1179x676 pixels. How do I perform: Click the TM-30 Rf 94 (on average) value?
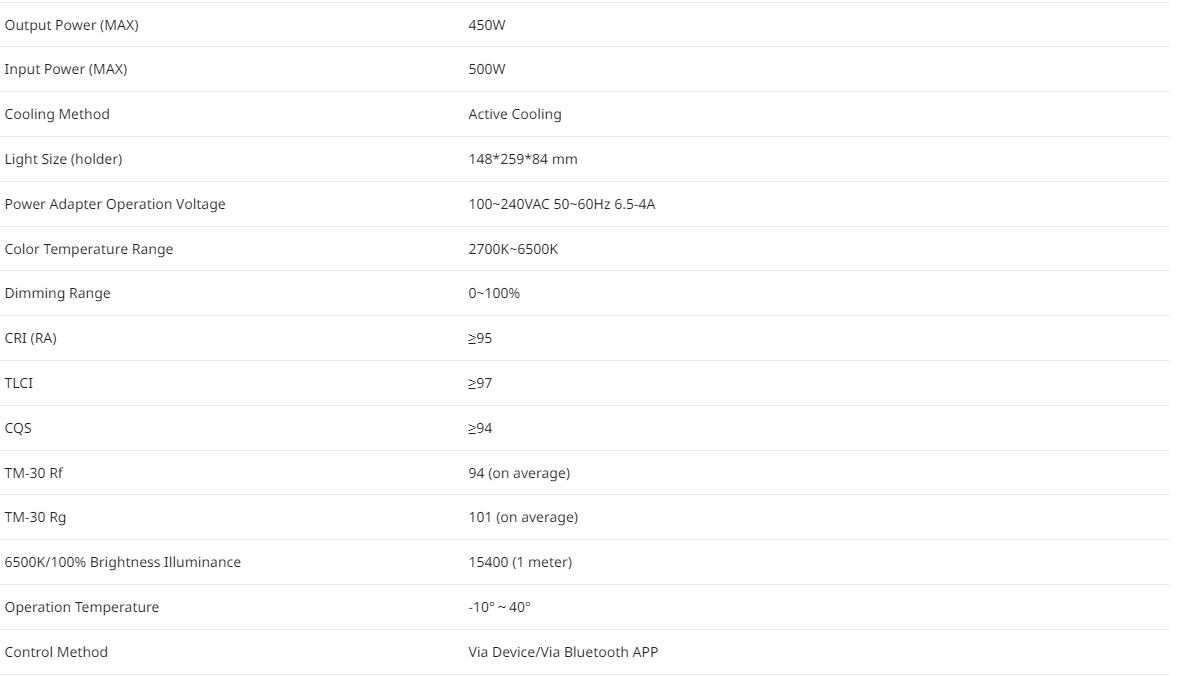pyautogui.click(x=519, y=473)
